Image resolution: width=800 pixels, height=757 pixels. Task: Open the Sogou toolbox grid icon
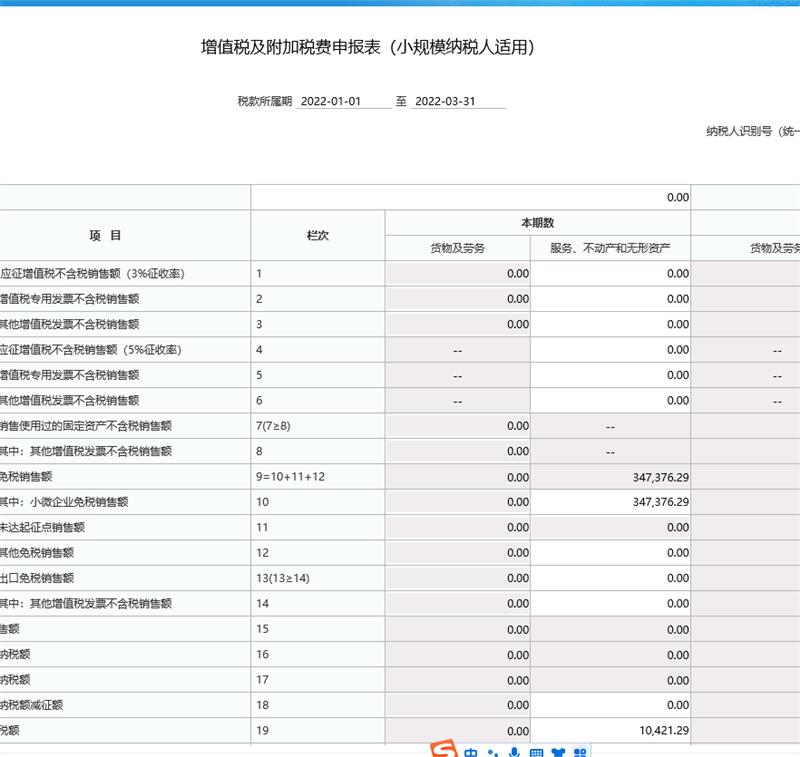580,753
